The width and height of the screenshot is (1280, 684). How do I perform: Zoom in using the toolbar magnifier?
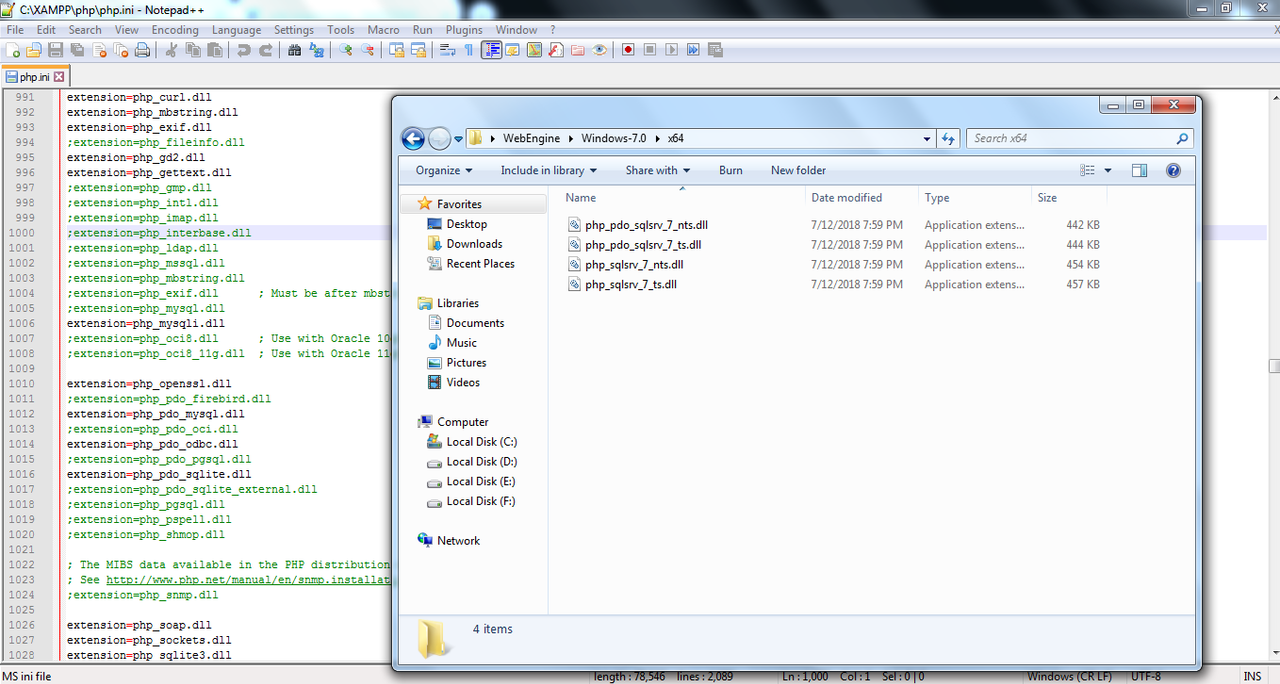(345, 50)
